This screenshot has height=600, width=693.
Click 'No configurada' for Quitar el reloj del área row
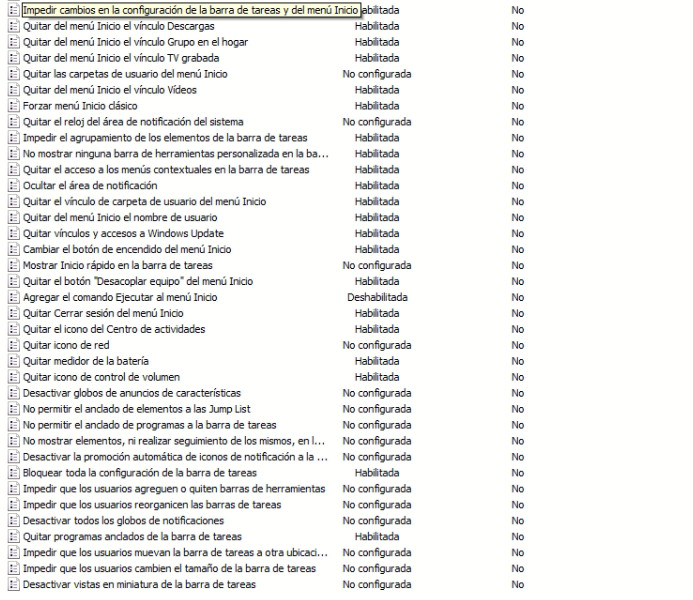pos(377,122)
